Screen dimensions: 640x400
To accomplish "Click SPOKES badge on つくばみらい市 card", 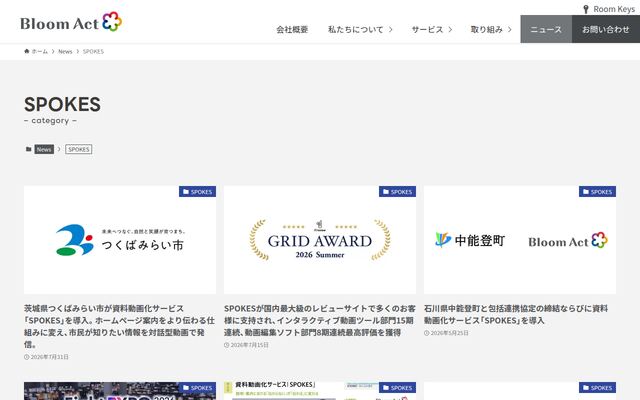I will 197,191.
